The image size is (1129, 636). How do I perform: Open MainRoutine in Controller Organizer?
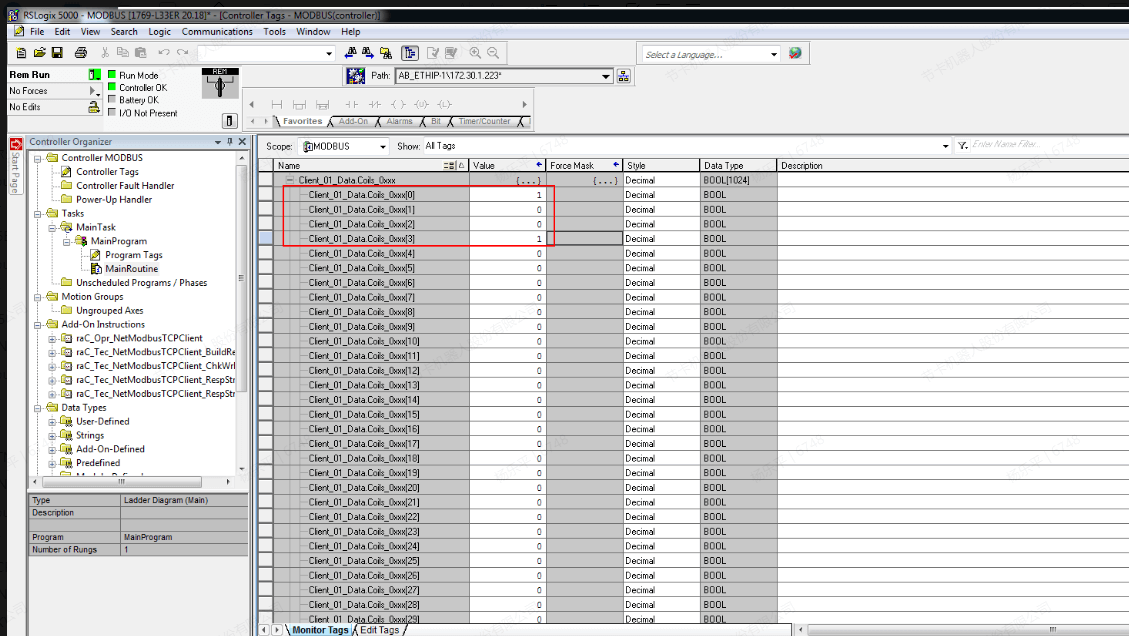[x=131, y=269]
